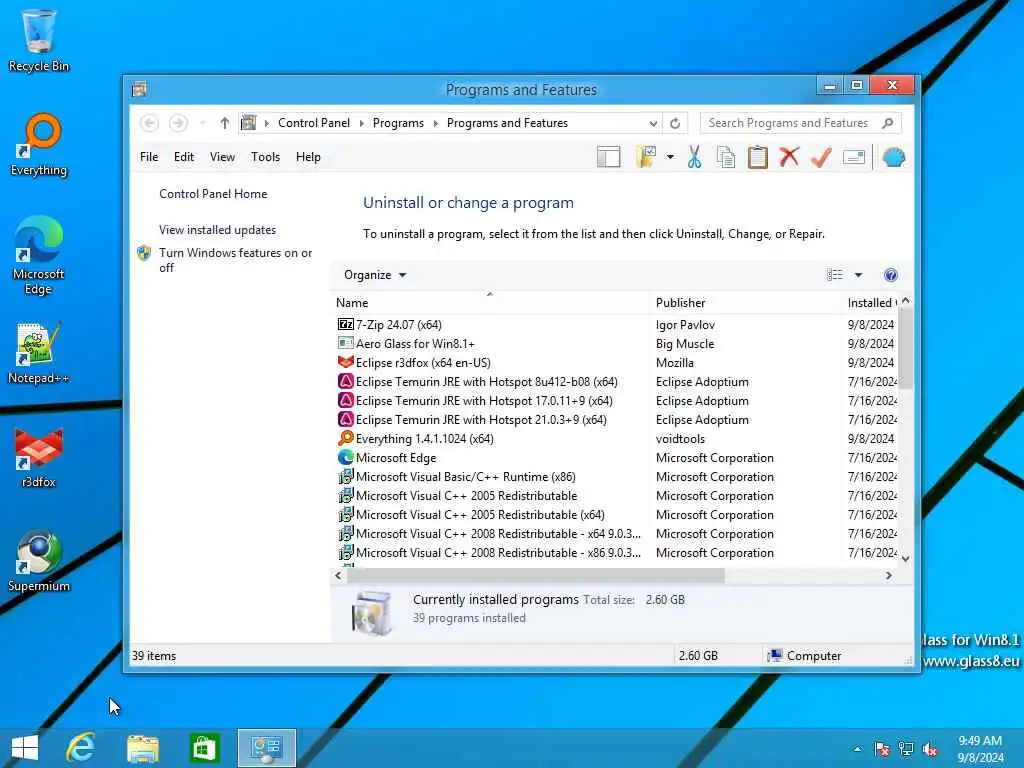Sort by the Publisher column header
Screen dimensions: 1024x768
[x=748, y=303]
